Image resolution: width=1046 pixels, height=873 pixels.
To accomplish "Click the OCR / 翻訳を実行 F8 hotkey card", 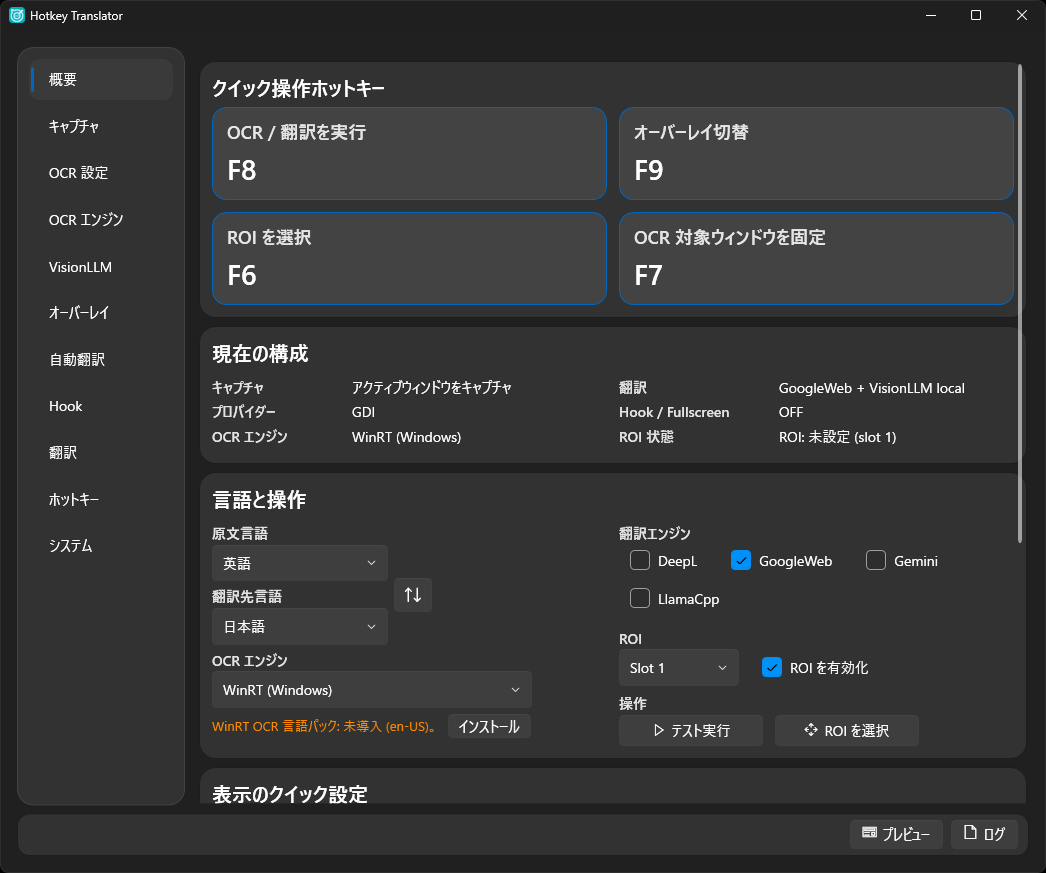I will tap(409, 153).
